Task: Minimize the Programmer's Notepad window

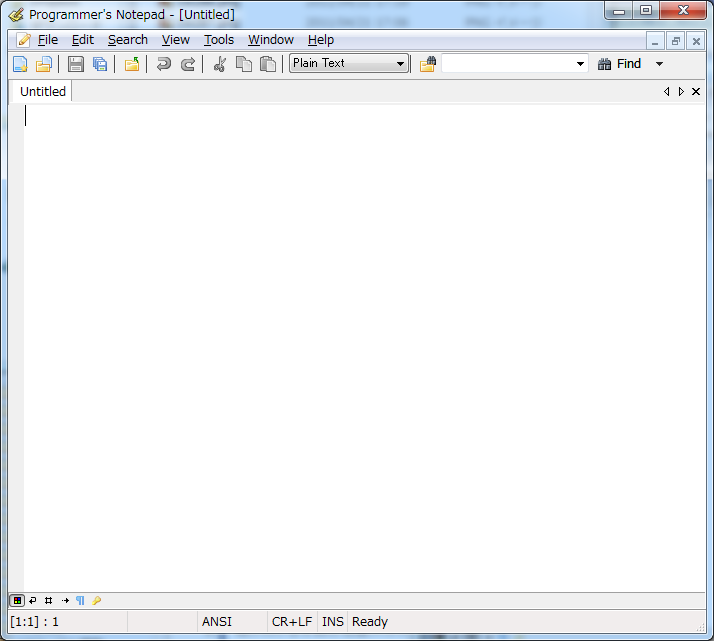Action: (x=619, y=11)
